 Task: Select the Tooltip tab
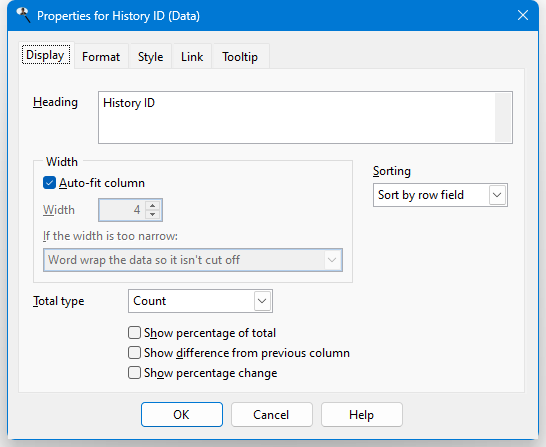coord(240,56)
